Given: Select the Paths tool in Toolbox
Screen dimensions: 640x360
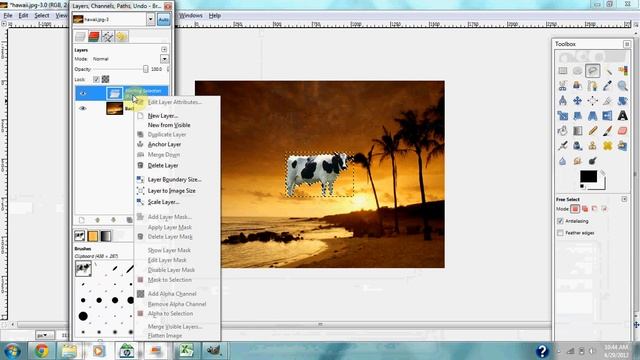Looking at the screenshot, I should click(593, 86).
